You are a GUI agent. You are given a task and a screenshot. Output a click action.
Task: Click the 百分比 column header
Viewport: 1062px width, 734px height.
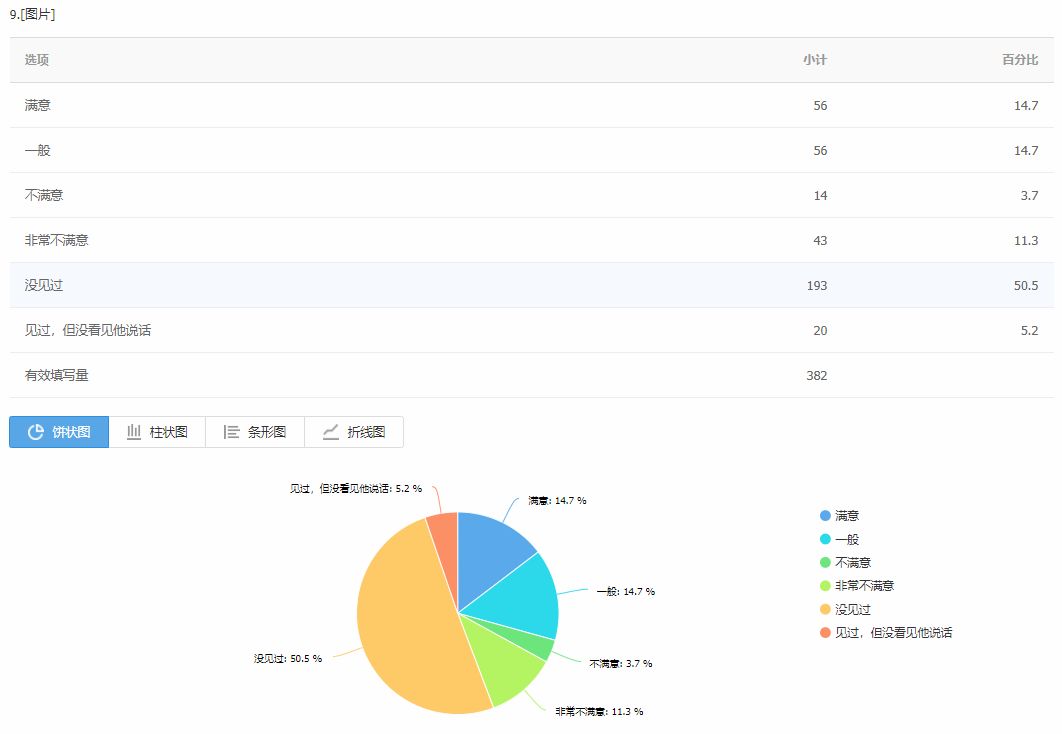[x=1020, y=60]
